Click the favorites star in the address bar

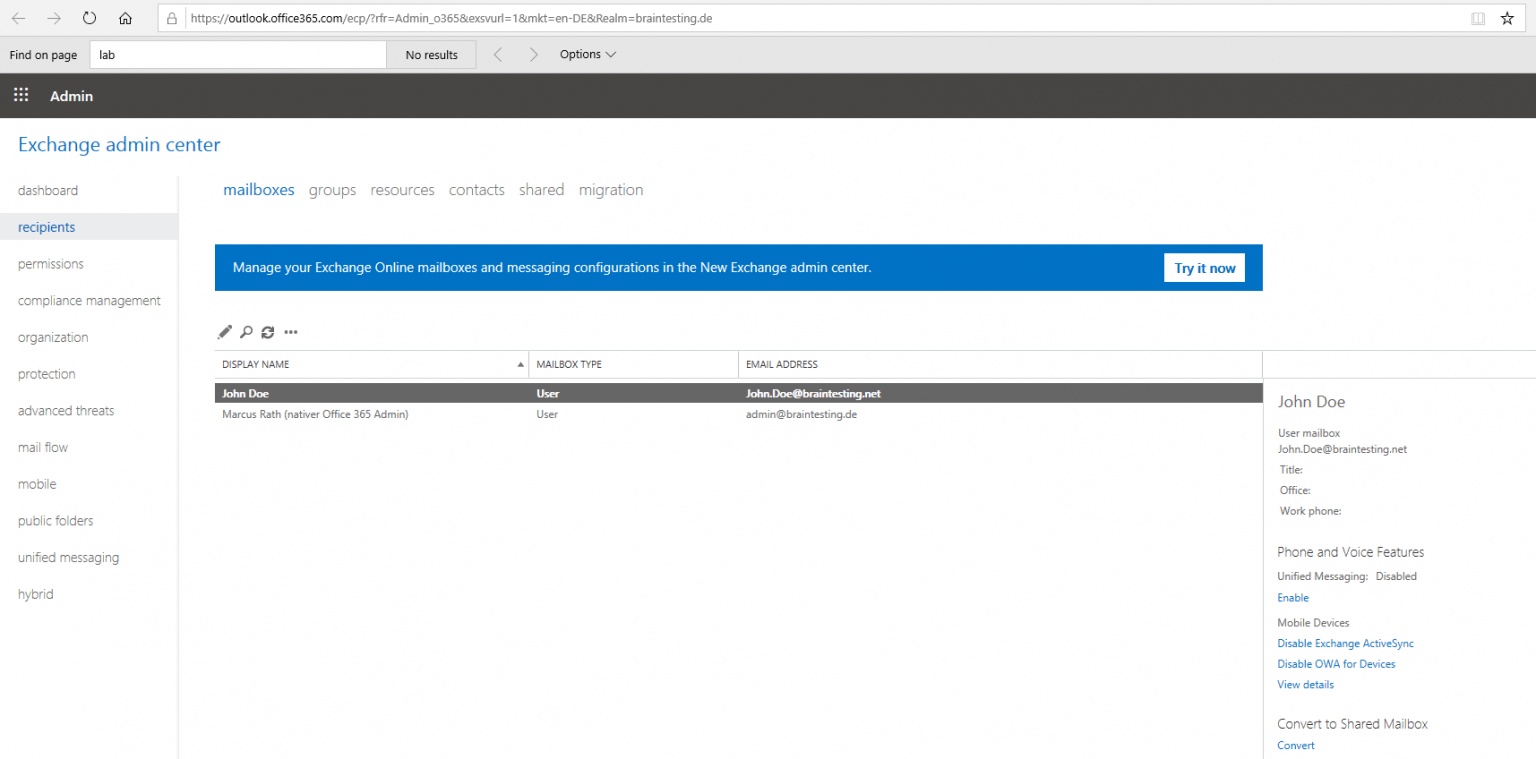point(1508,17)
